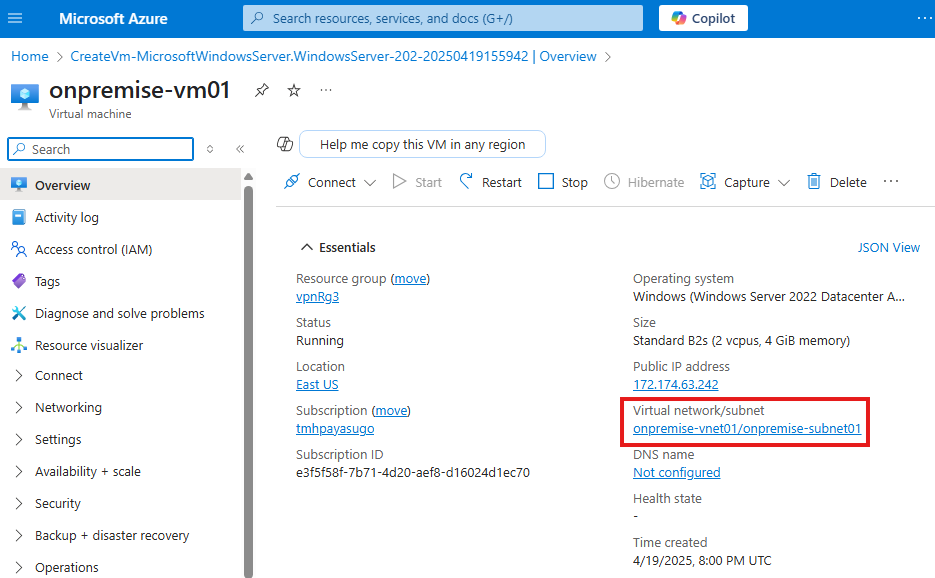
Task: Expand the Settings sidebar group
Action: [x=19, y=440]
